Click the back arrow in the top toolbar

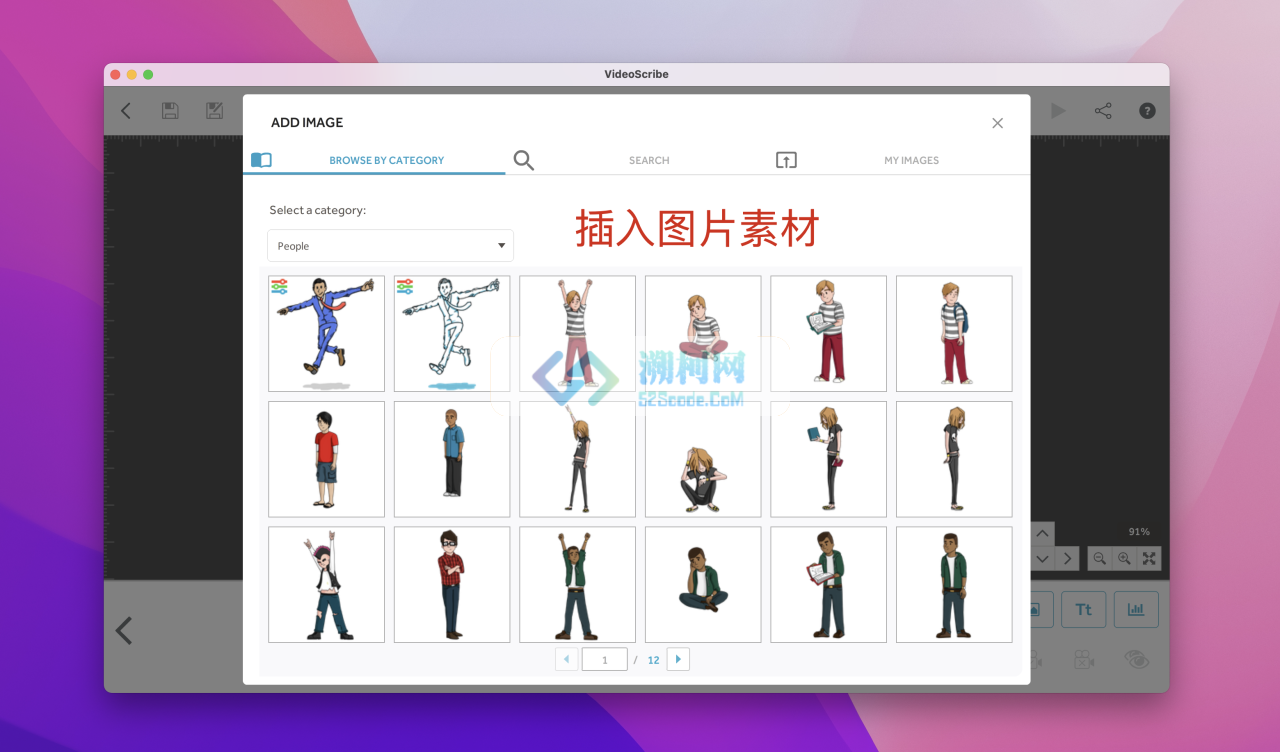[126, 111]
